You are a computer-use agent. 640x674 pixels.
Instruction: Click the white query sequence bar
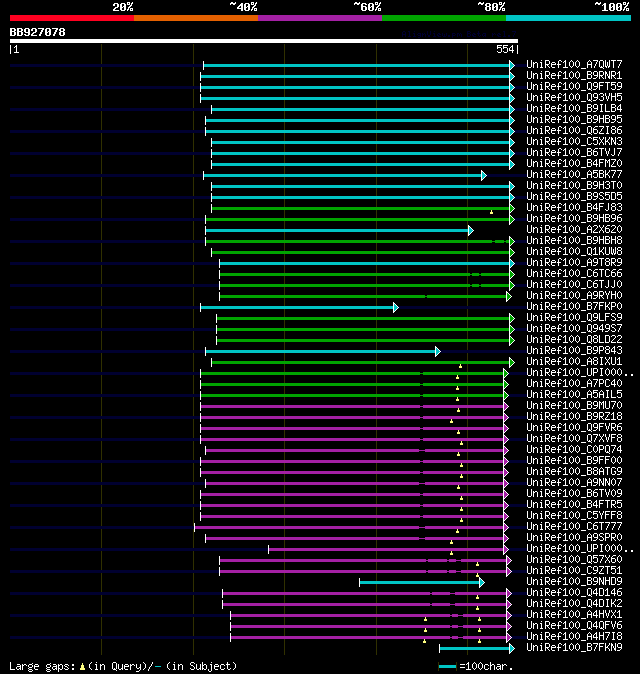click(264, 41)
